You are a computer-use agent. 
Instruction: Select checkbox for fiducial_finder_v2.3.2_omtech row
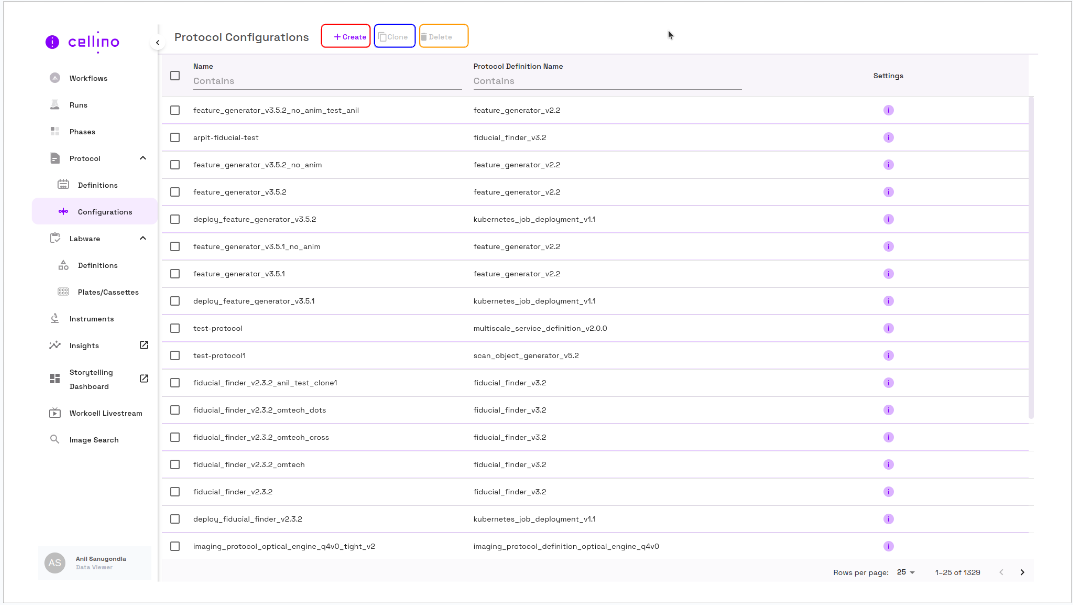tap(175, 464)
